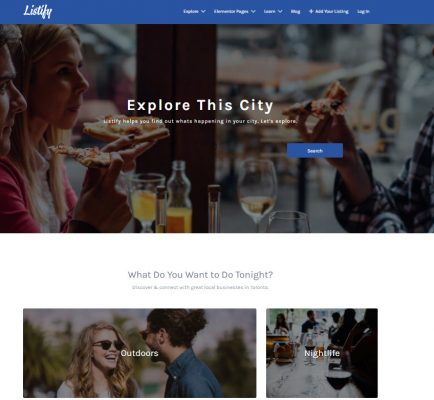This screenshot has height=400, width=434.
Task: Click the Explore This City heading
Action: click(x=200, y=105)
